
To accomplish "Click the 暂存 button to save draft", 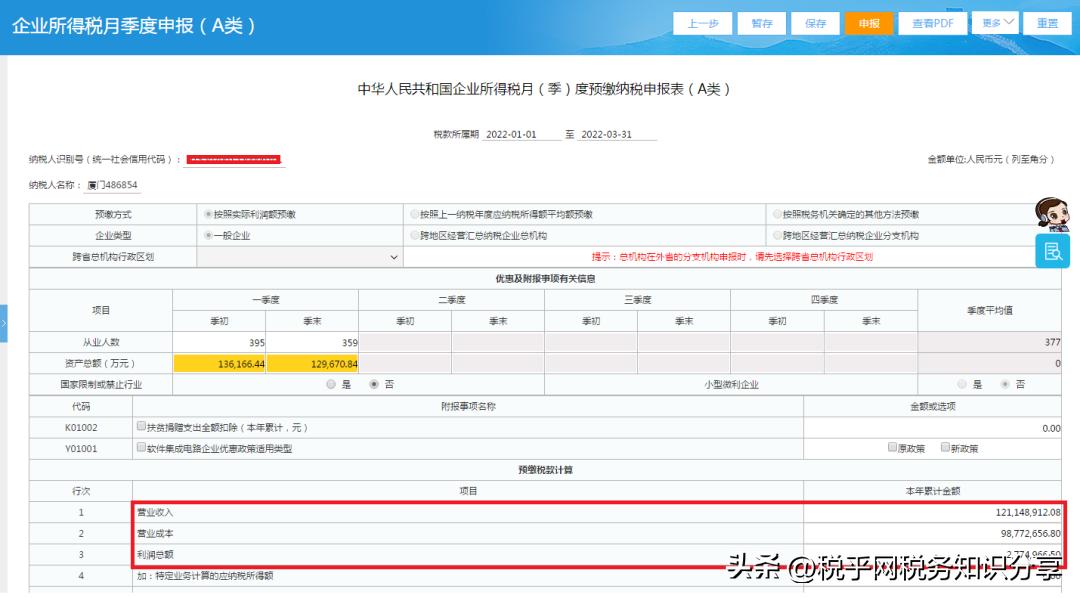I will point(761,22).
